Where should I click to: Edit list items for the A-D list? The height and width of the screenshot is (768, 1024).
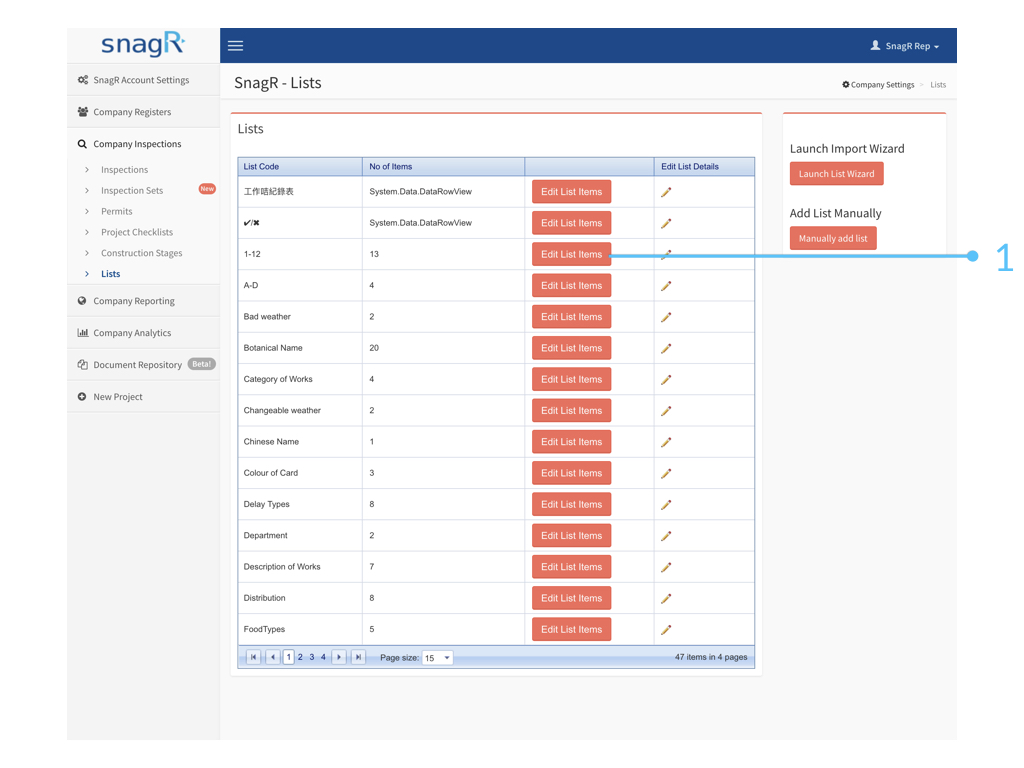tap(571, 286)
